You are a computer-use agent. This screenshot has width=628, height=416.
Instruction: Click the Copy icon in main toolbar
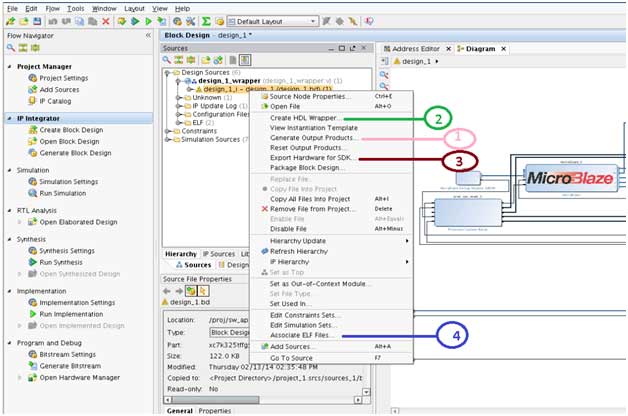tap(80, 21)
